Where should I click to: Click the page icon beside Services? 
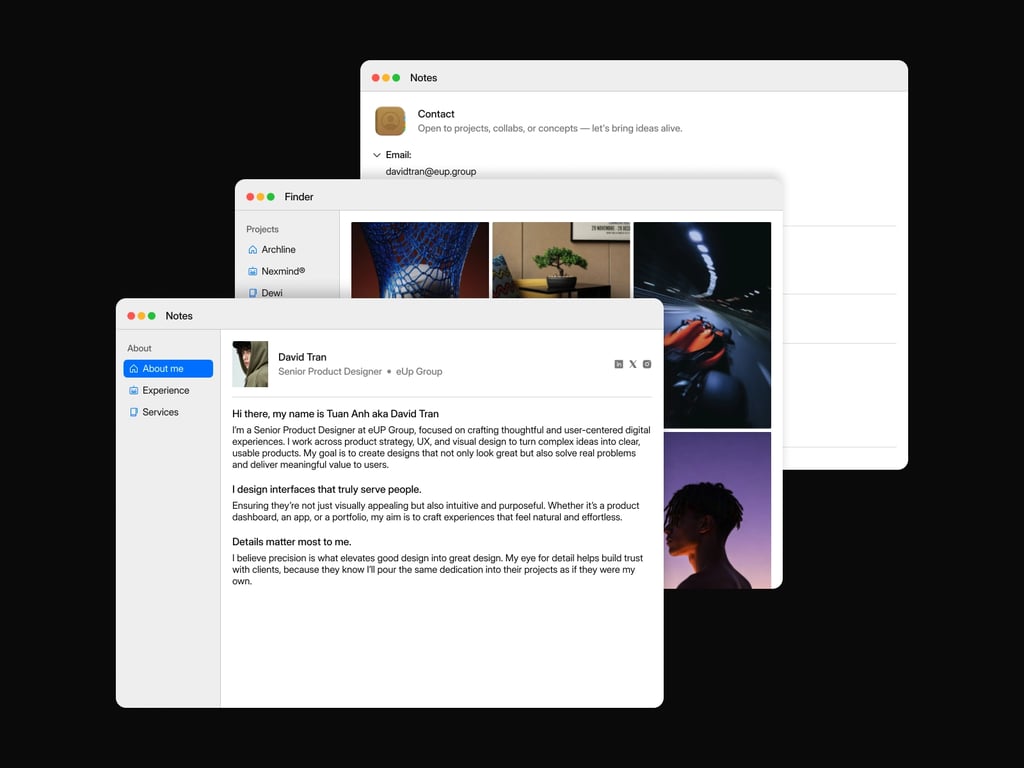pos(133,412)
